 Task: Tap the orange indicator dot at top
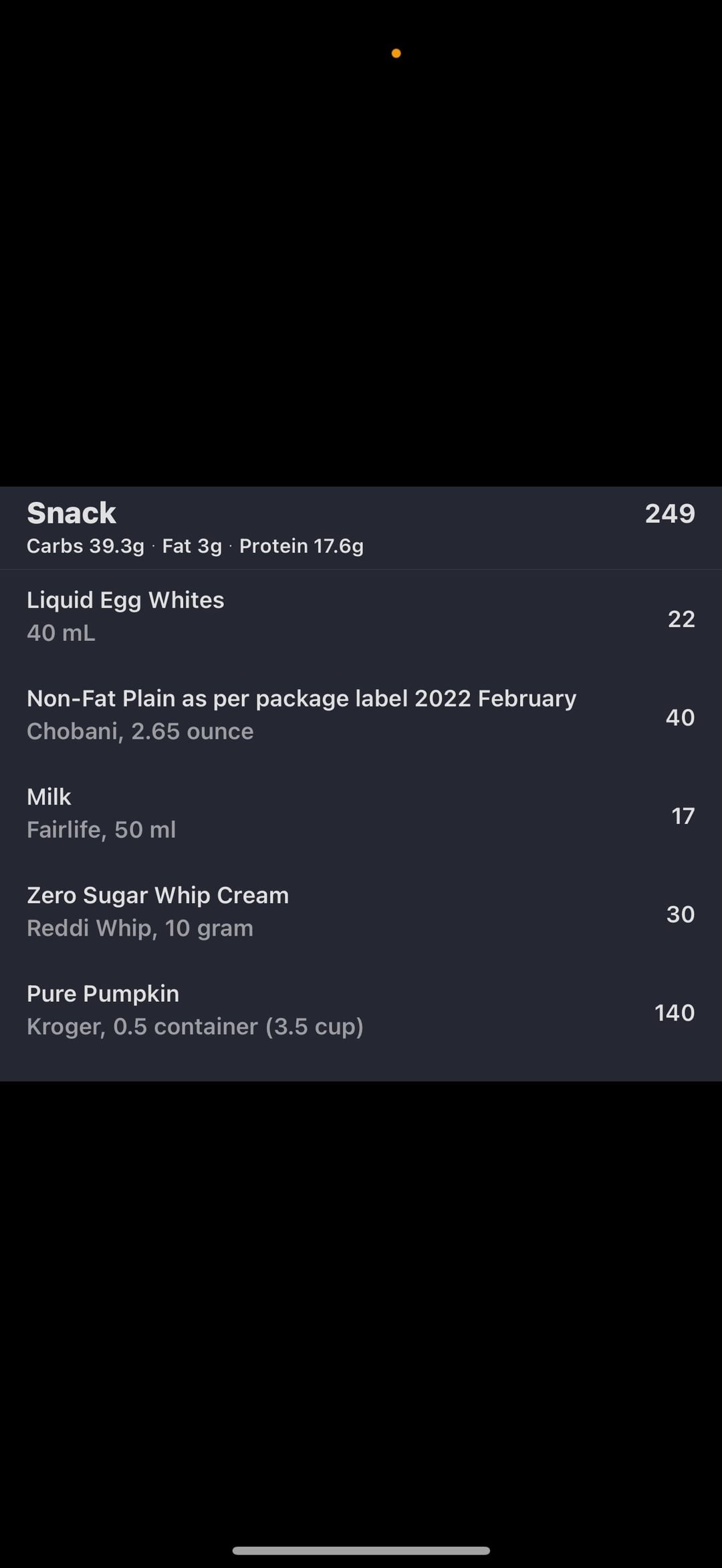[x=396, y=53]
